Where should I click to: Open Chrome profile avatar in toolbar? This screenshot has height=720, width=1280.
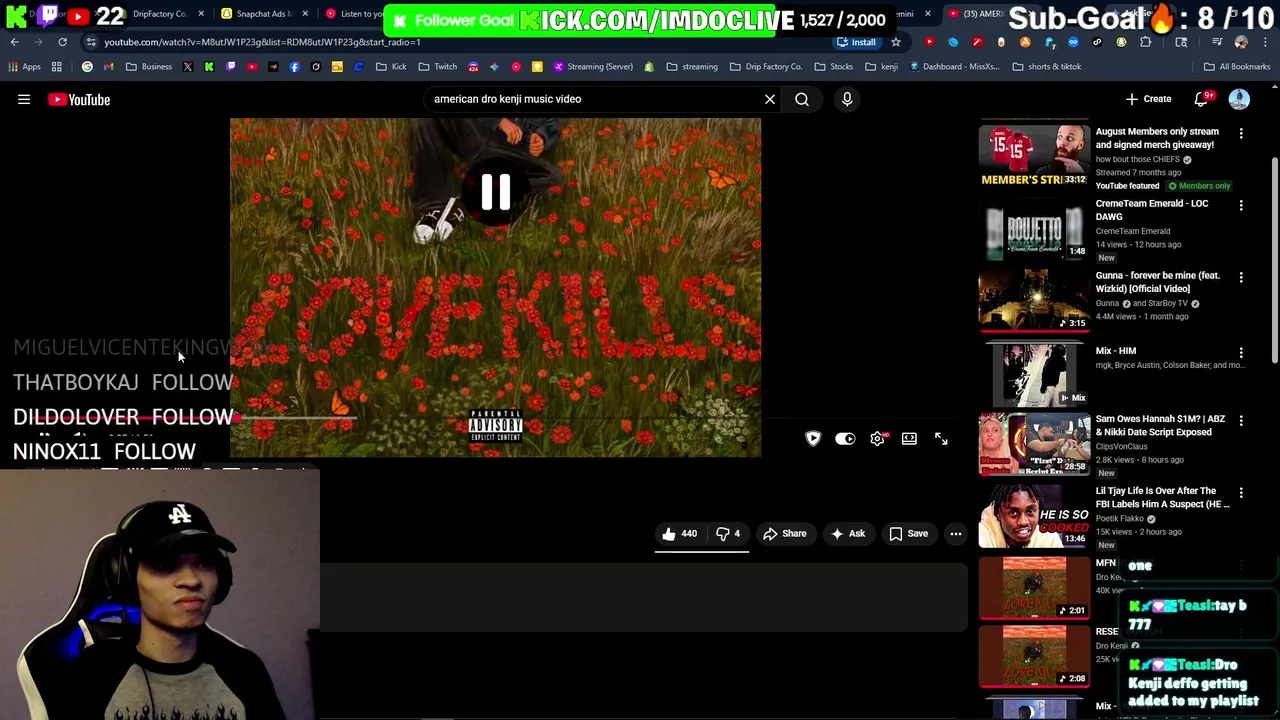tap(1241, 42)
